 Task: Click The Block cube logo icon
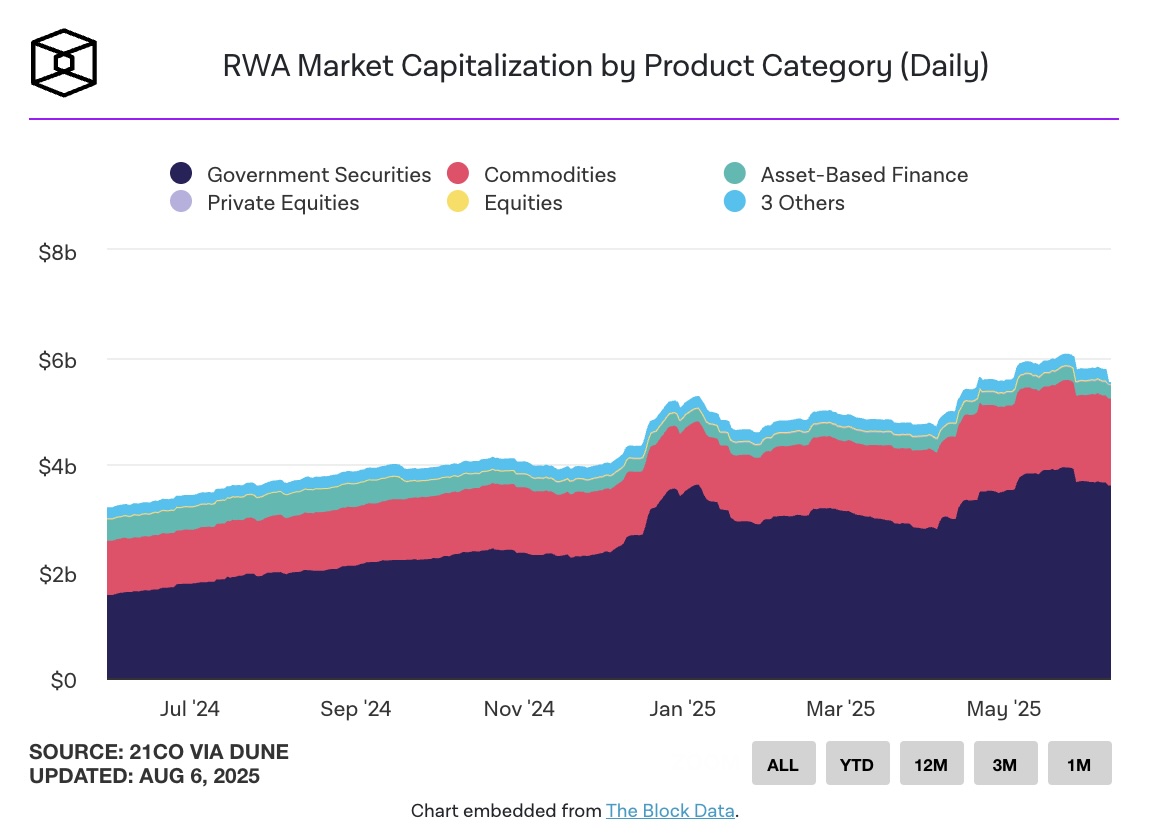click(64, 63)
